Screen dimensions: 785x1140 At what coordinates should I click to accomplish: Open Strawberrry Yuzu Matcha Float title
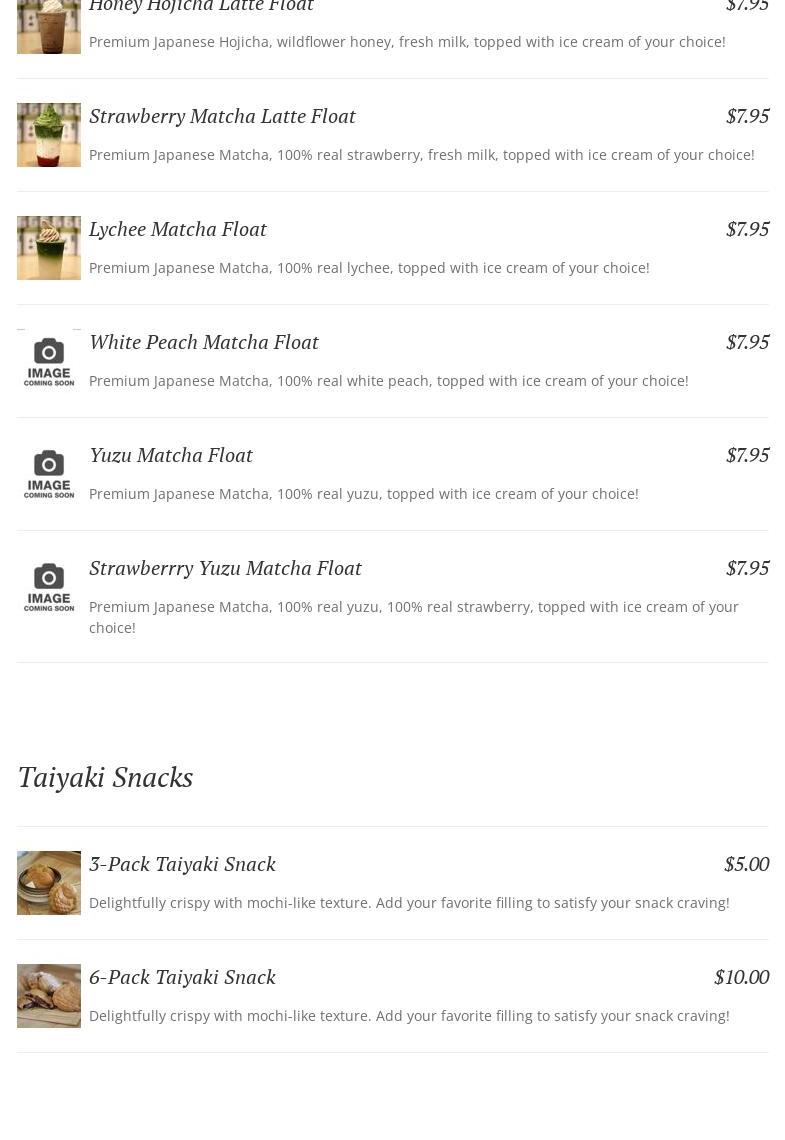click(x=225, y=568)
